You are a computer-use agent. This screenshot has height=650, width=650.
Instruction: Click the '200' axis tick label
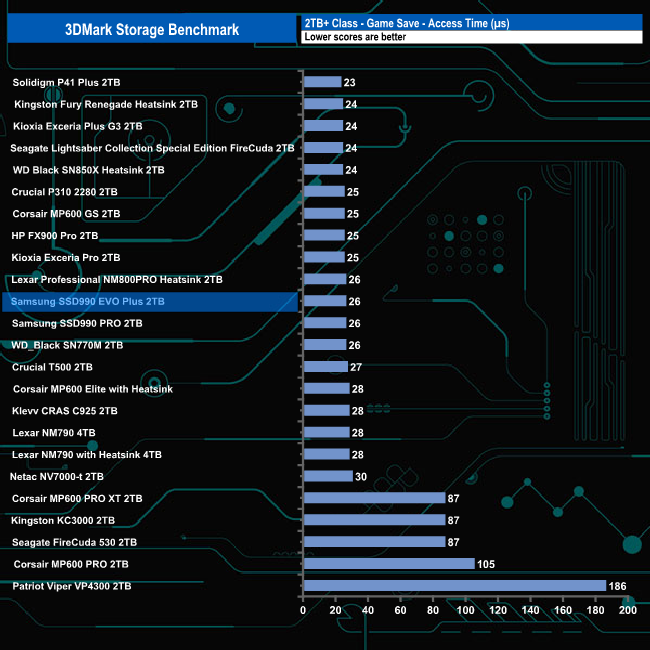click(x=628, y=610)
